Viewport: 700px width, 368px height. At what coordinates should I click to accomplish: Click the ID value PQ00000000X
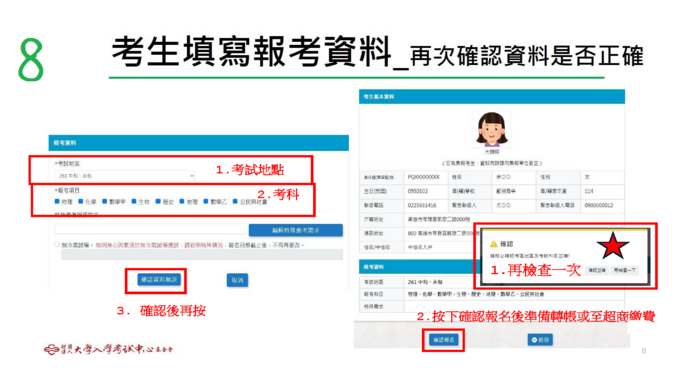click(424, 177)
